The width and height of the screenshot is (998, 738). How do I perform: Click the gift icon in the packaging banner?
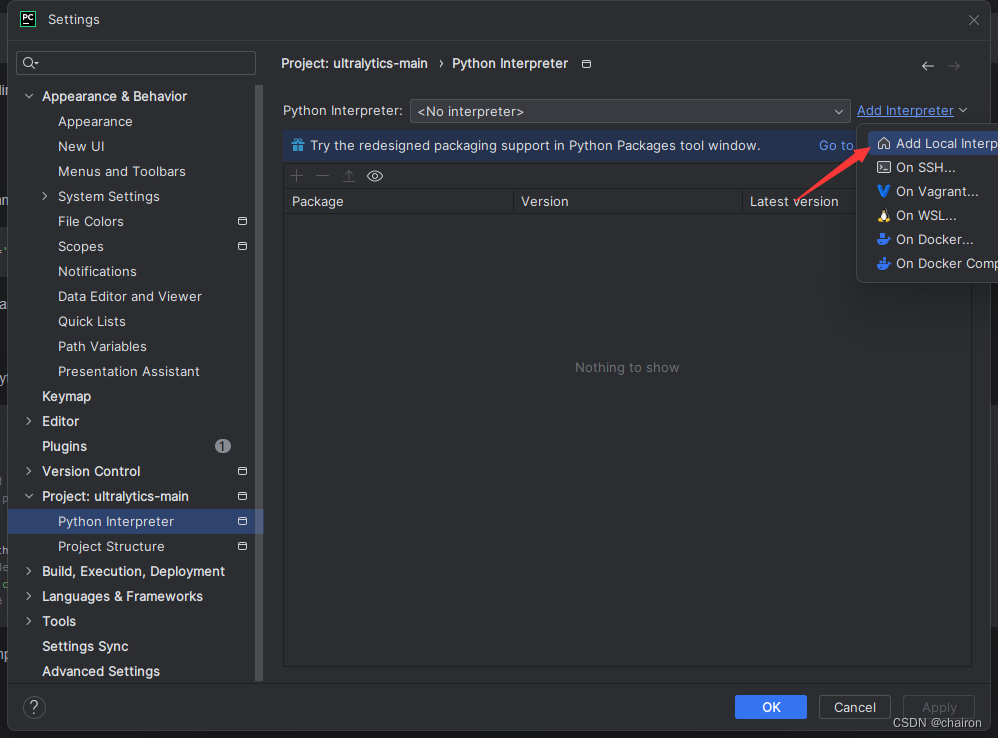tap(298, 145)
